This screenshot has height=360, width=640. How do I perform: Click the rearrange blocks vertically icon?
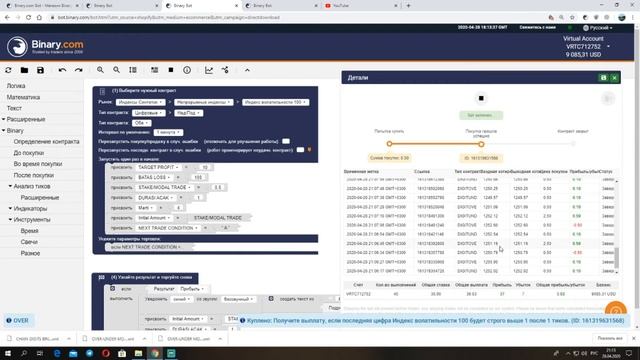[133, 70]
